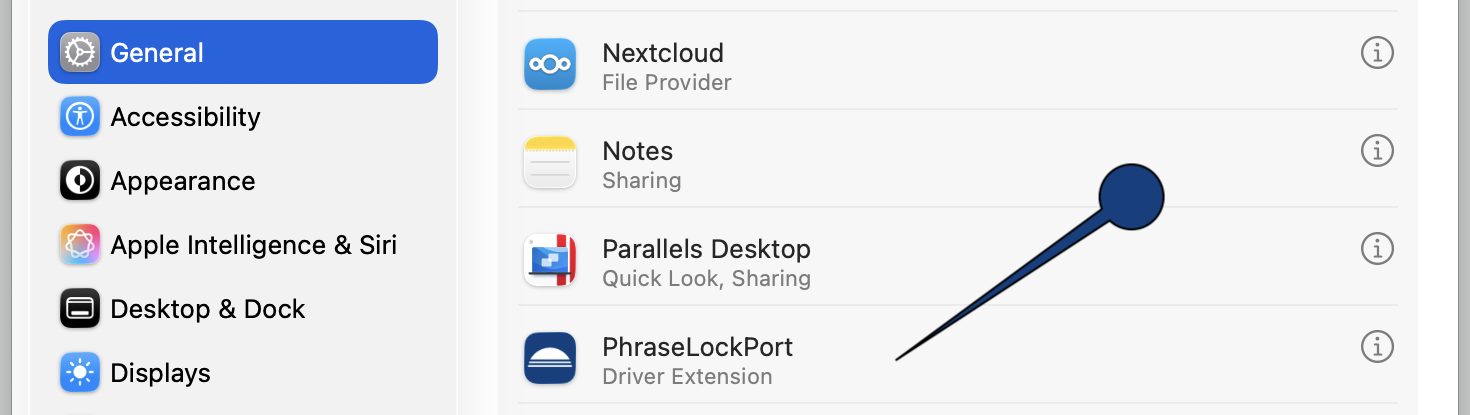Click the "Parallels Desktop" name text
The image size is (1470, 415).
pyautogui.click(x=706, y=249)
